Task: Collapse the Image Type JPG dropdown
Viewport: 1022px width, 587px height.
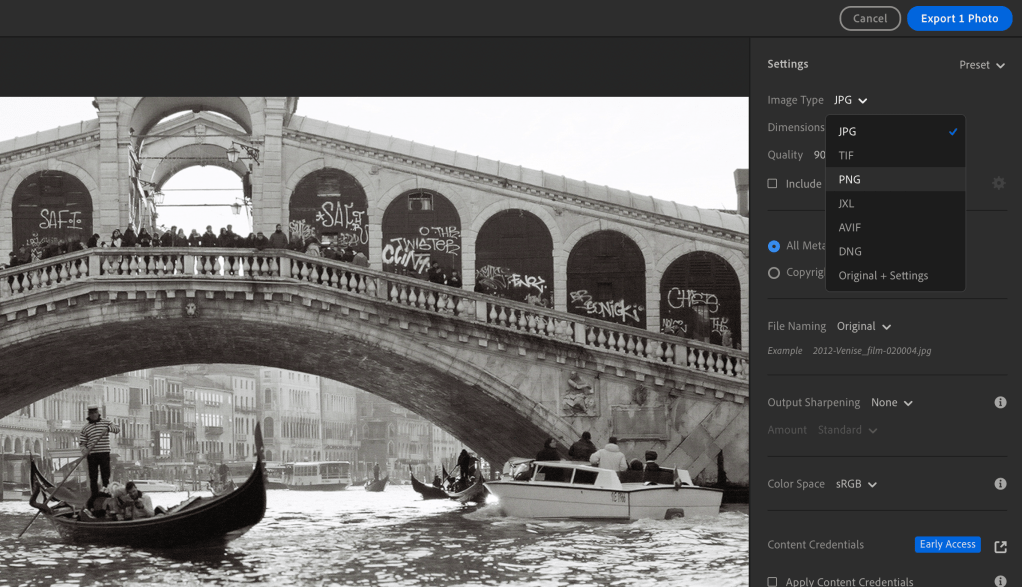Action: click(x=850, y=100)
